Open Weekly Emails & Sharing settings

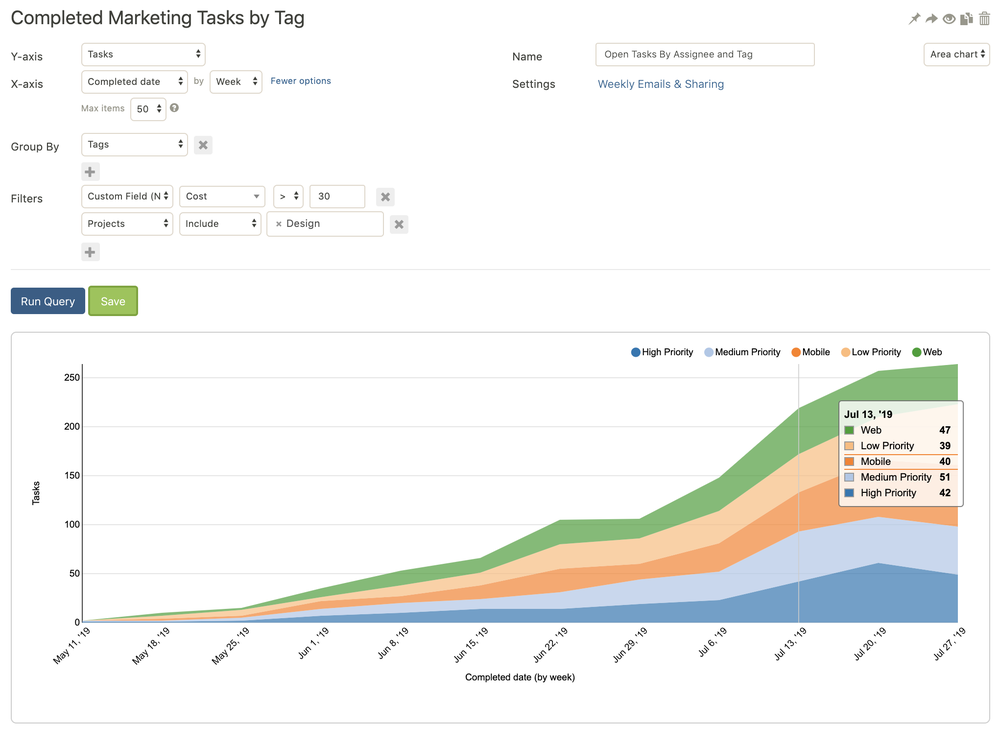(x=660, y=84)
